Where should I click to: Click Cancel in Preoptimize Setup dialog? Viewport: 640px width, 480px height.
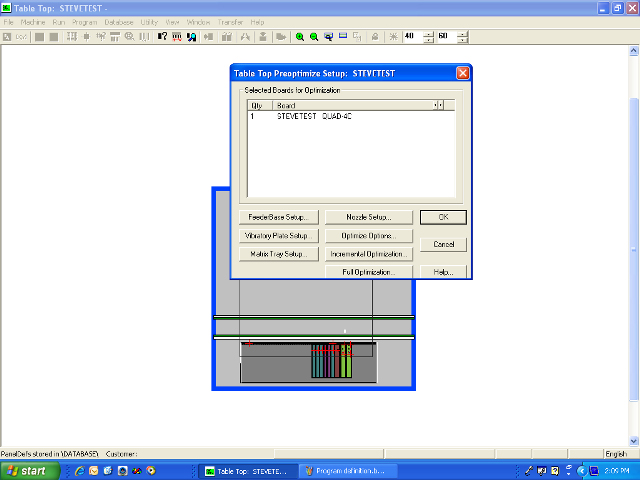443,244
